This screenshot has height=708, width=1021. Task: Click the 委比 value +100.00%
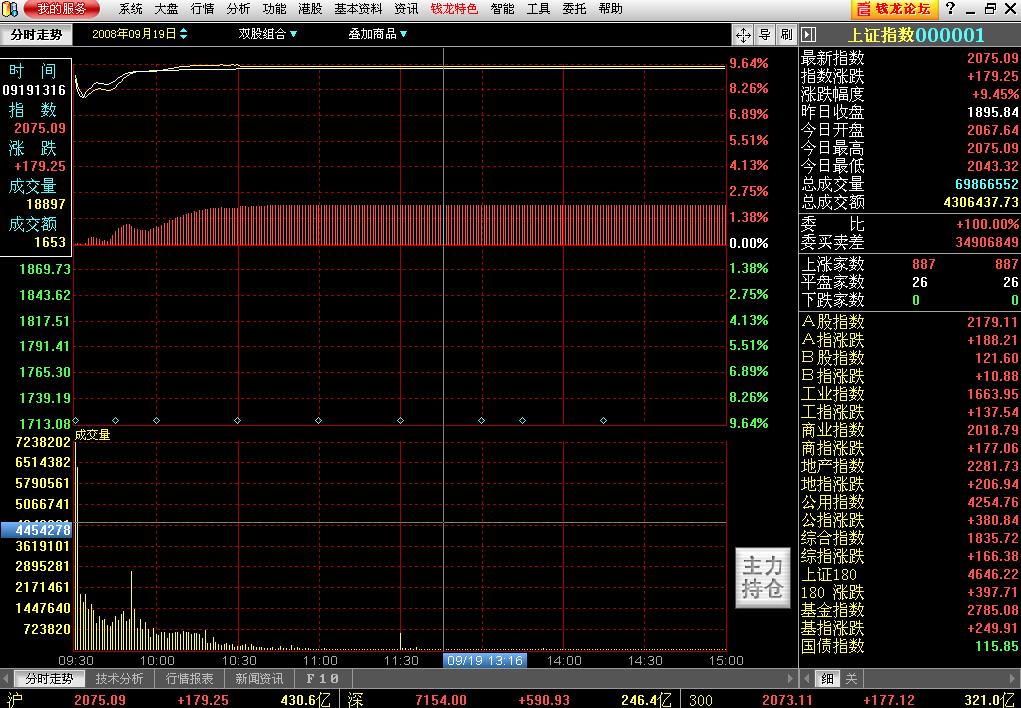[987, 225]
